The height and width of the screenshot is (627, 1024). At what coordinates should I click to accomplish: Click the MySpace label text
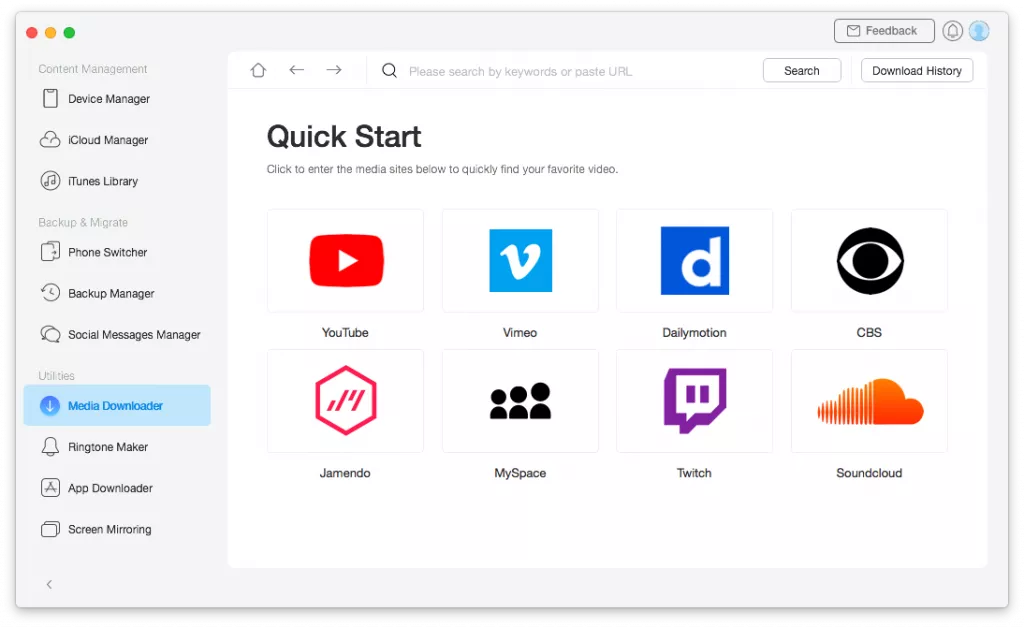[520, 473]
